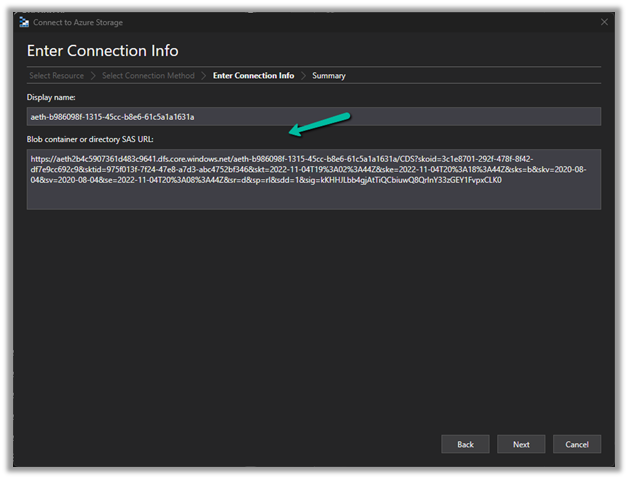628x479 pixels.
Task: Select the Enter Connection Info step
Action: pos(253,75)
